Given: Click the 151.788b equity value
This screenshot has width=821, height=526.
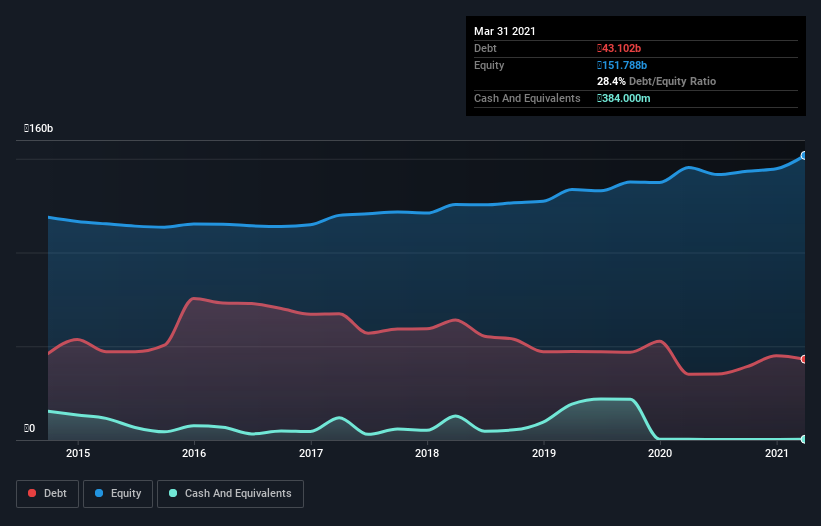Looking at the screenshot, I should coord(622,65).
